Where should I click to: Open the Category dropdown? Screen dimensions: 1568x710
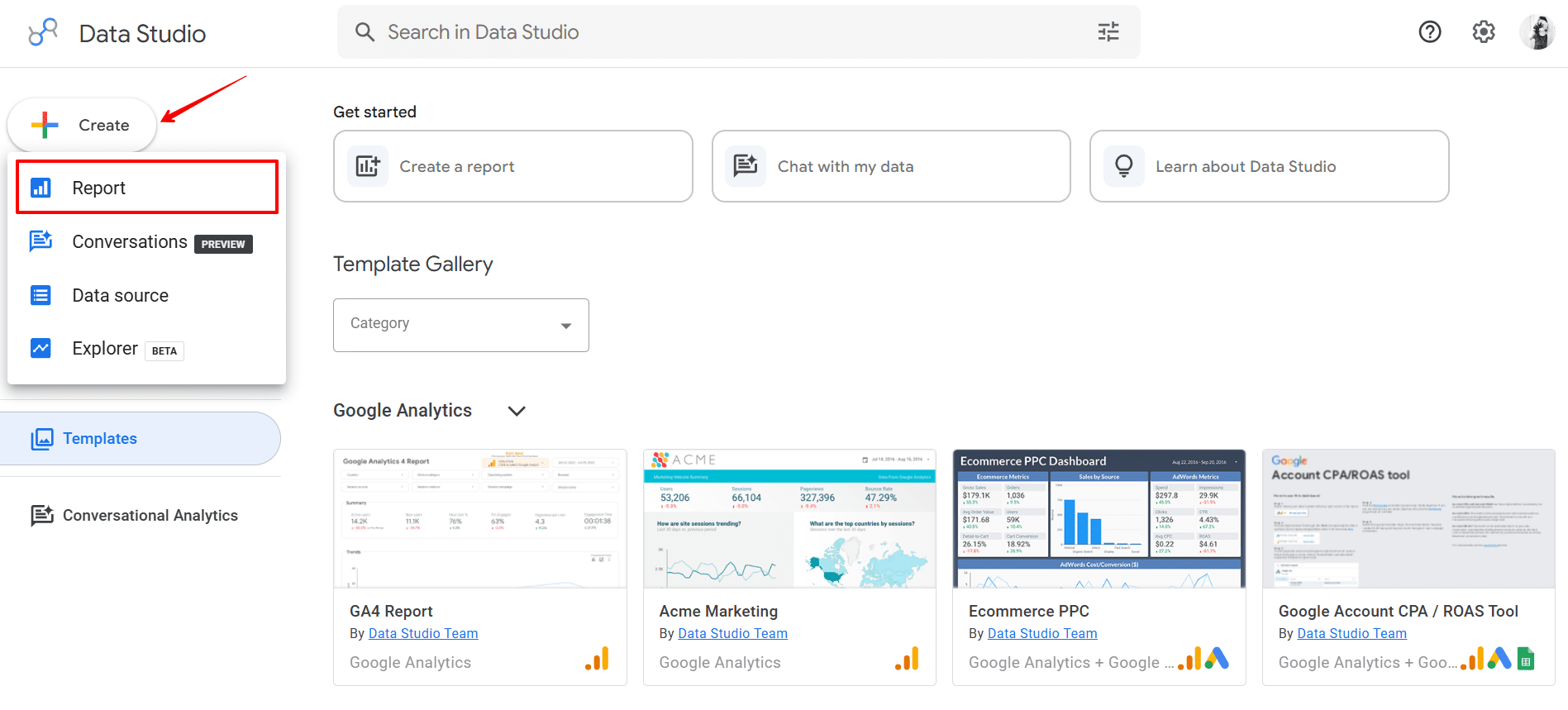pyautogui.click(x=461, y=325)
